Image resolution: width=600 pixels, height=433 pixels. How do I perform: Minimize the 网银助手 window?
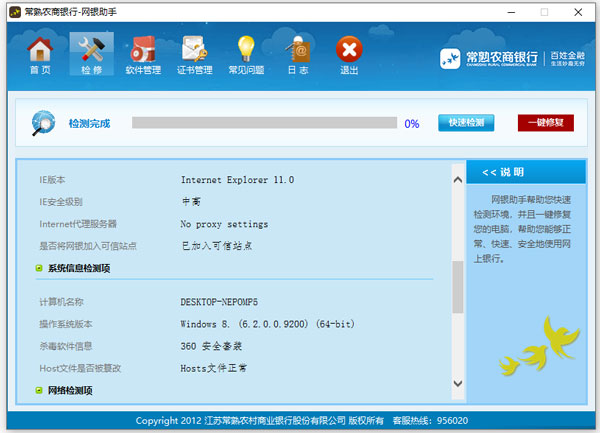coord(511,12)
